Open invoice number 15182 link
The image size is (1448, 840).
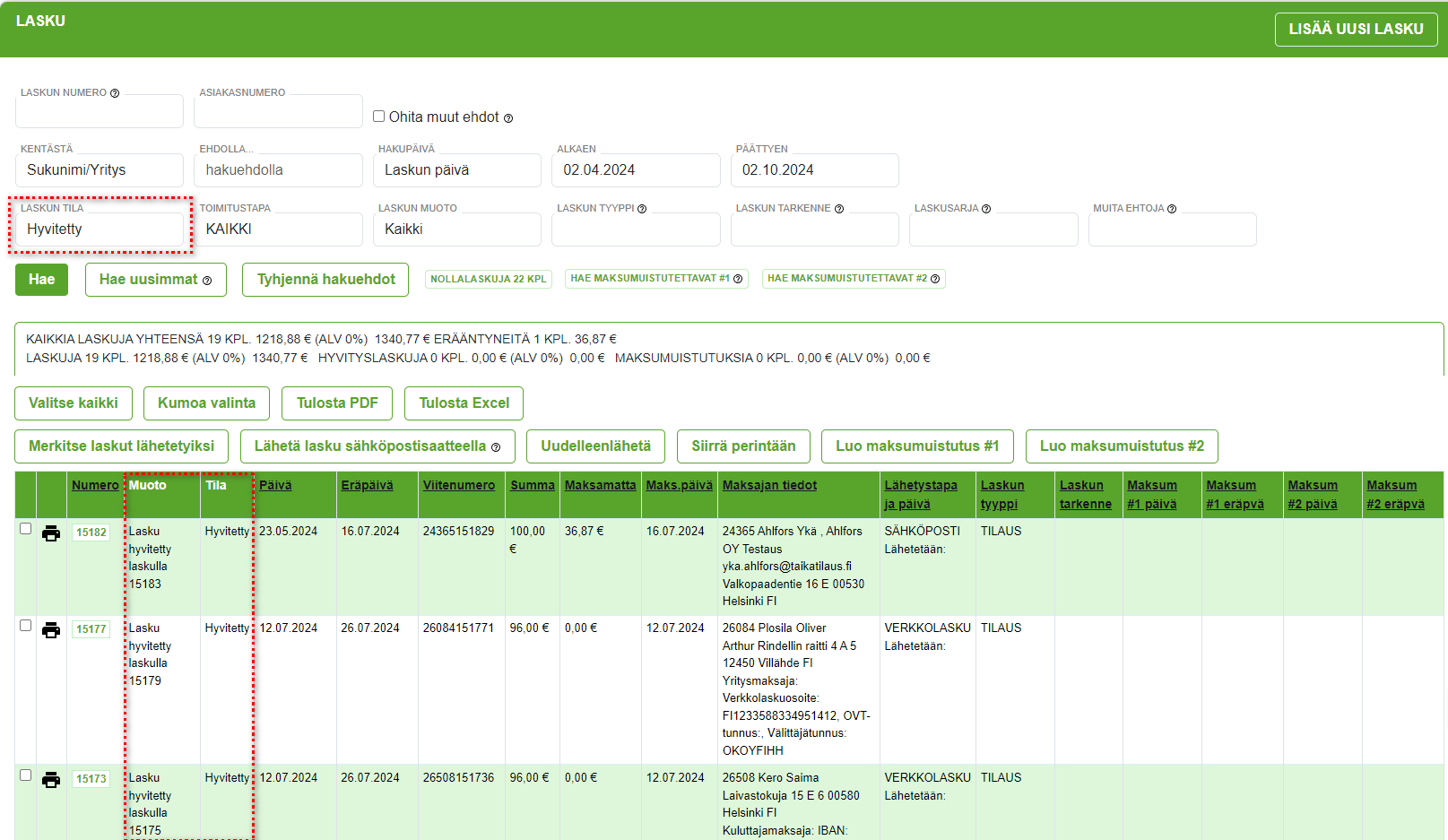[x=91, y=533]
